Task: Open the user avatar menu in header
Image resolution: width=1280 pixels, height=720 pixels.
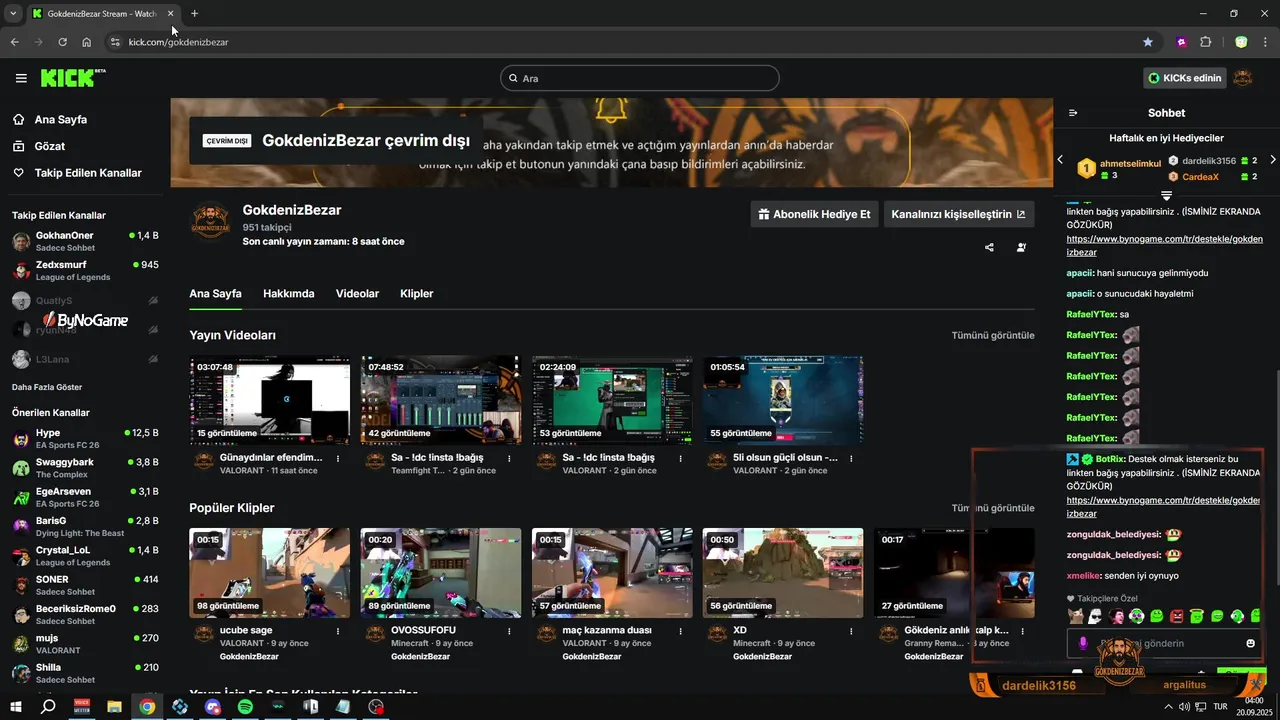Action: tap(1243, 78)
